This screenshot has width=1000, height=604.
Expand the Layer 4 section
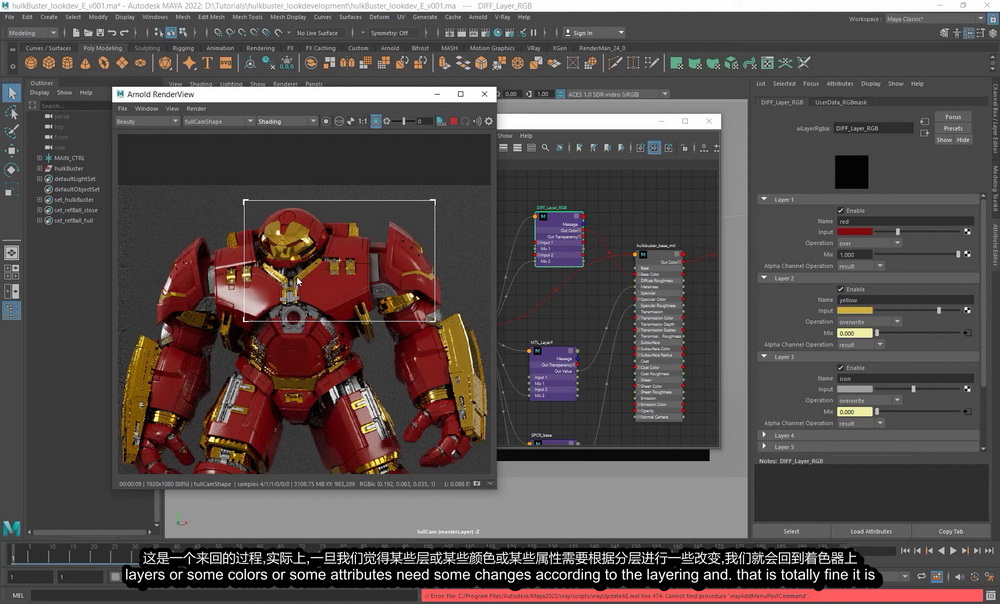click(764, 435)
